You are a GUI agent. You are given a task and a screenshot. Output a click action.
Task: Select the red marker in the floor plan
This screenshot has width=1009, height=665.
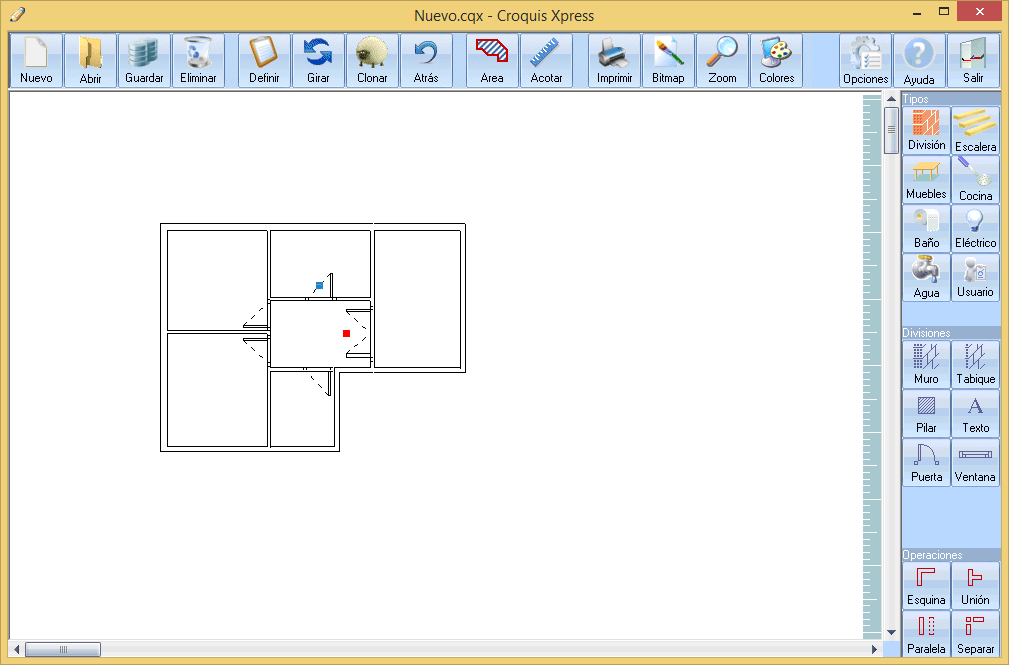(346, 333)
